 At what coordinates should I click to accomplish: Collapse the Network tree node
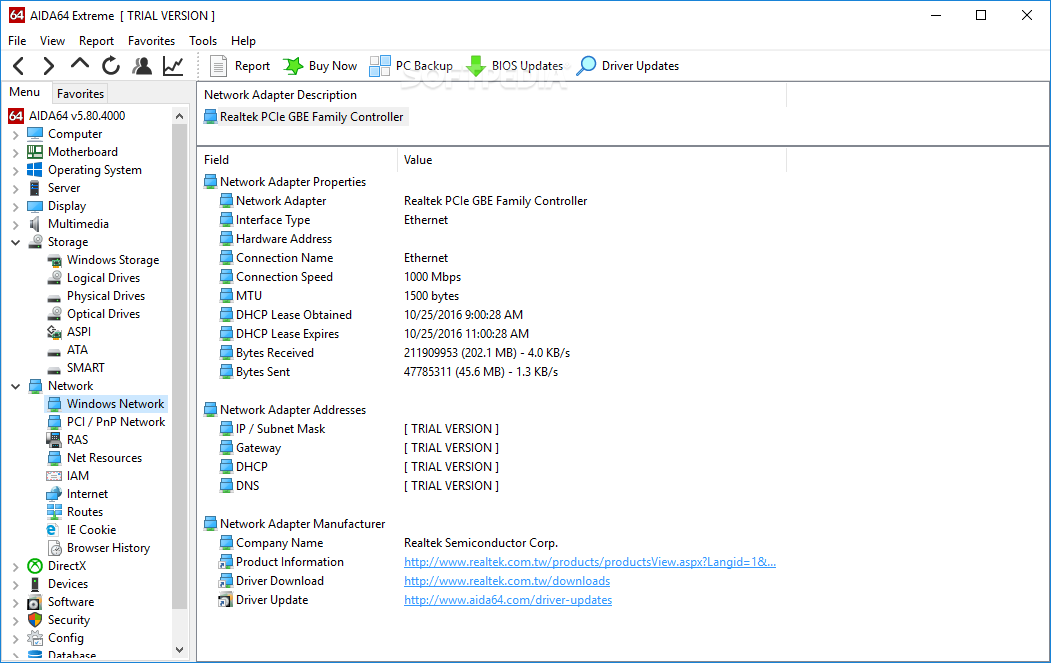[15, 386]
